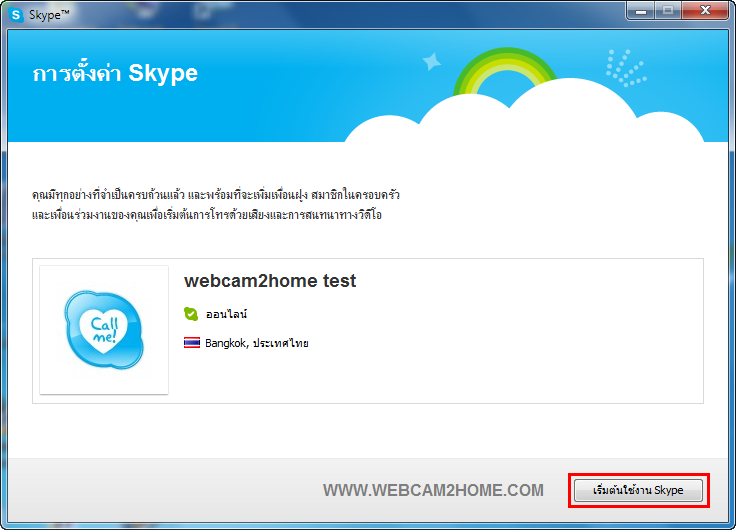Image resolution: width=736 pixels, height=530 pixels.
Task: Click the WWW.WEBCAM2HOME.COM watermark text
Action: [x=433, y=490]
